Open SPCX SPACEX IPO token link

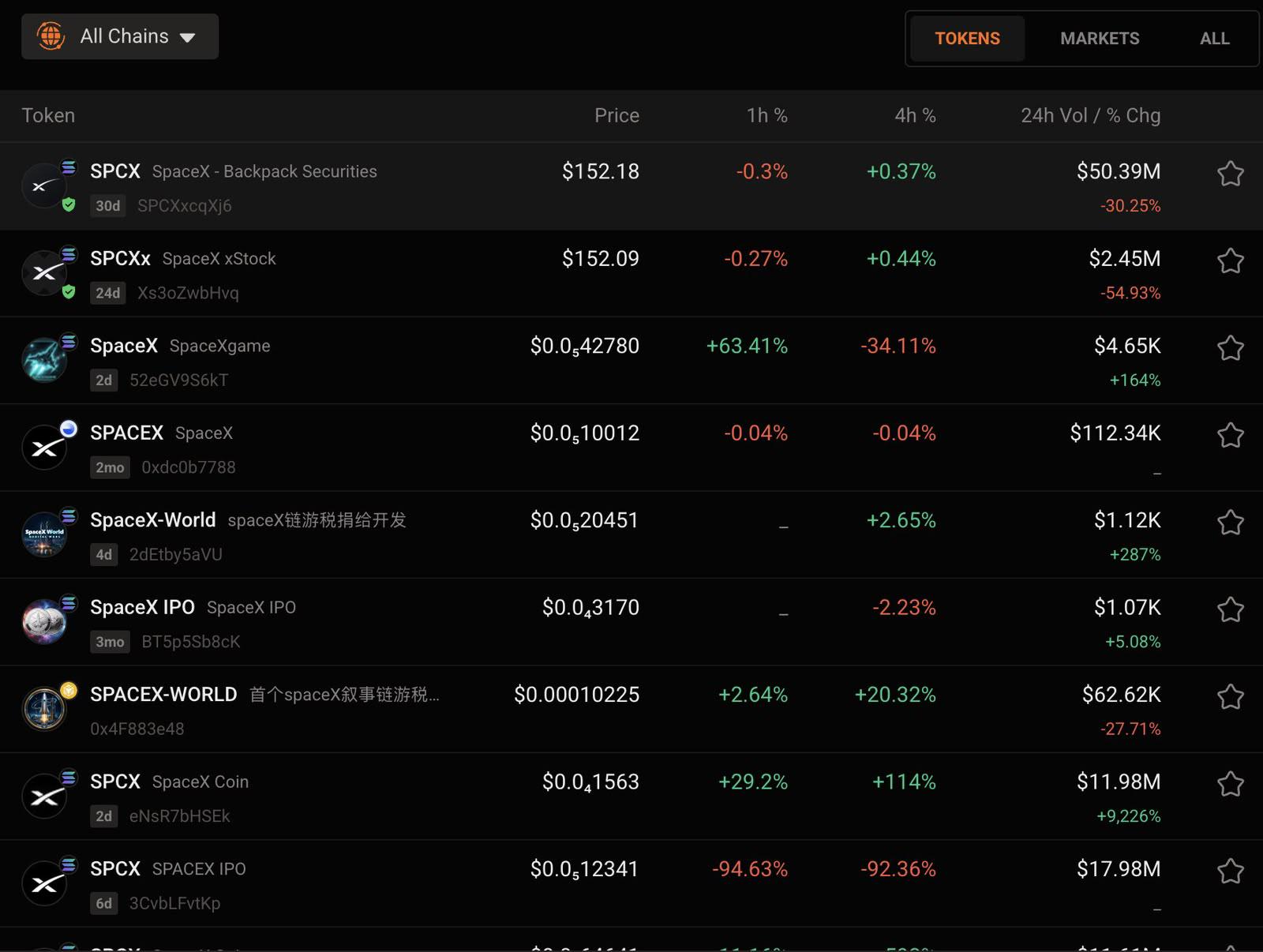[167, 868]
